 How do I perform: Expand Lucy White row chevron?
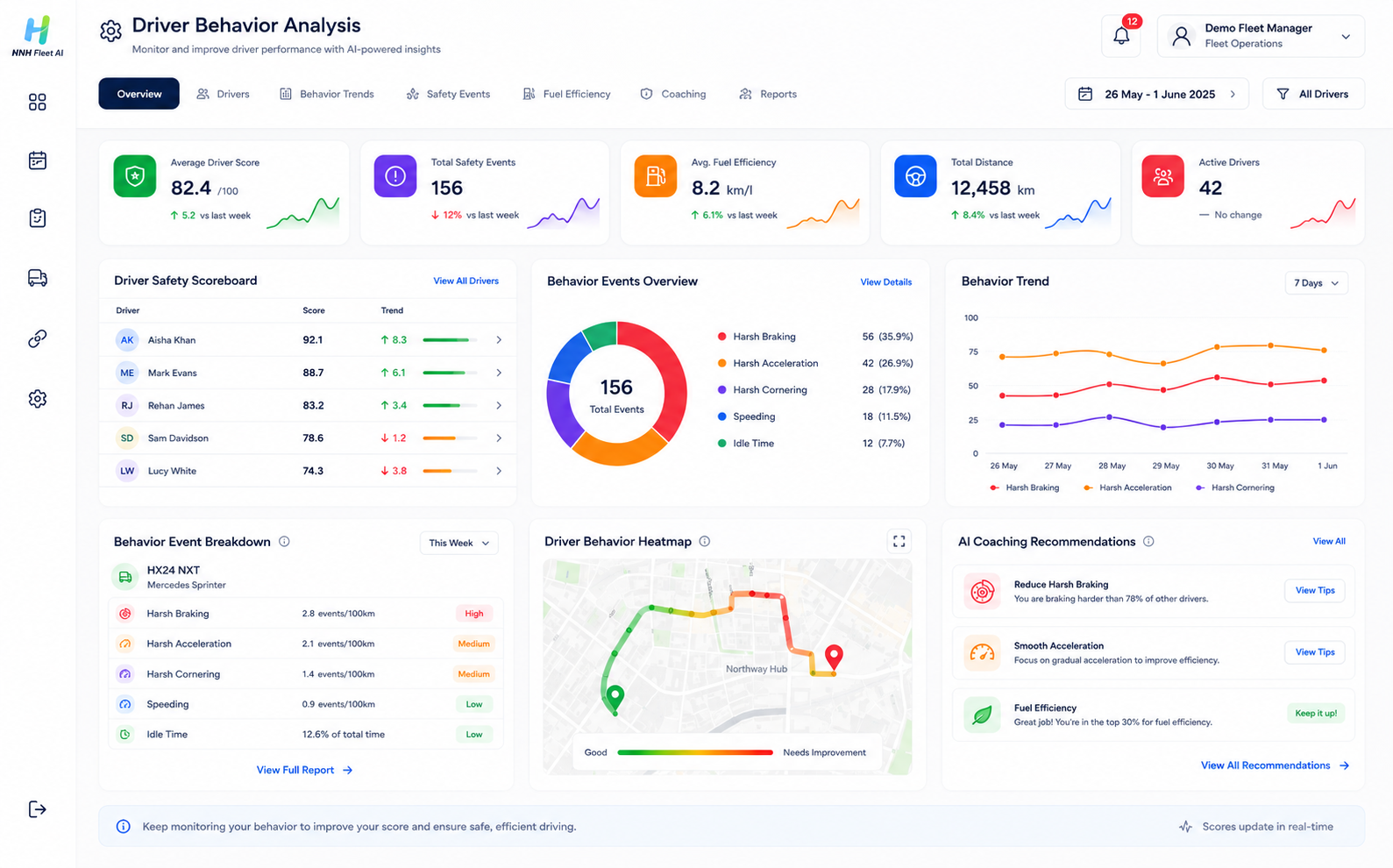click(499, 471)
